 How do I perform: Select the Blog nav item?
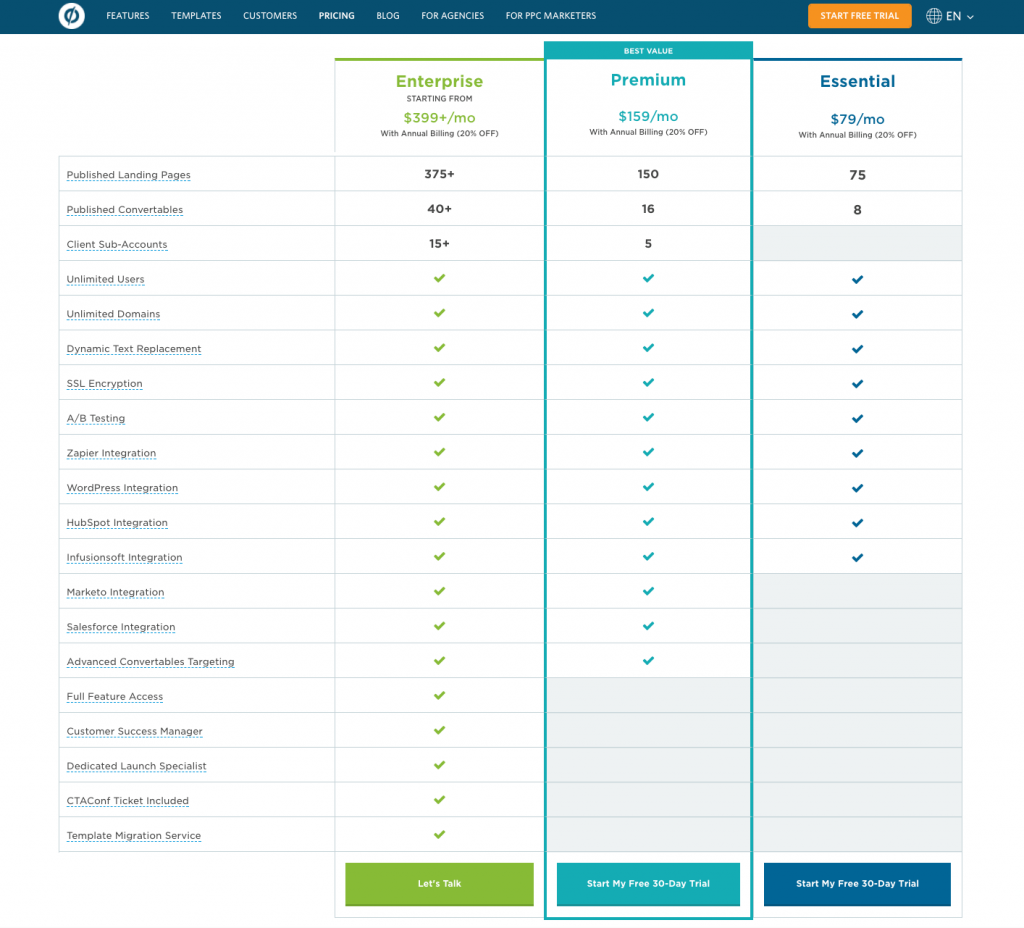[x=388, y=16]
